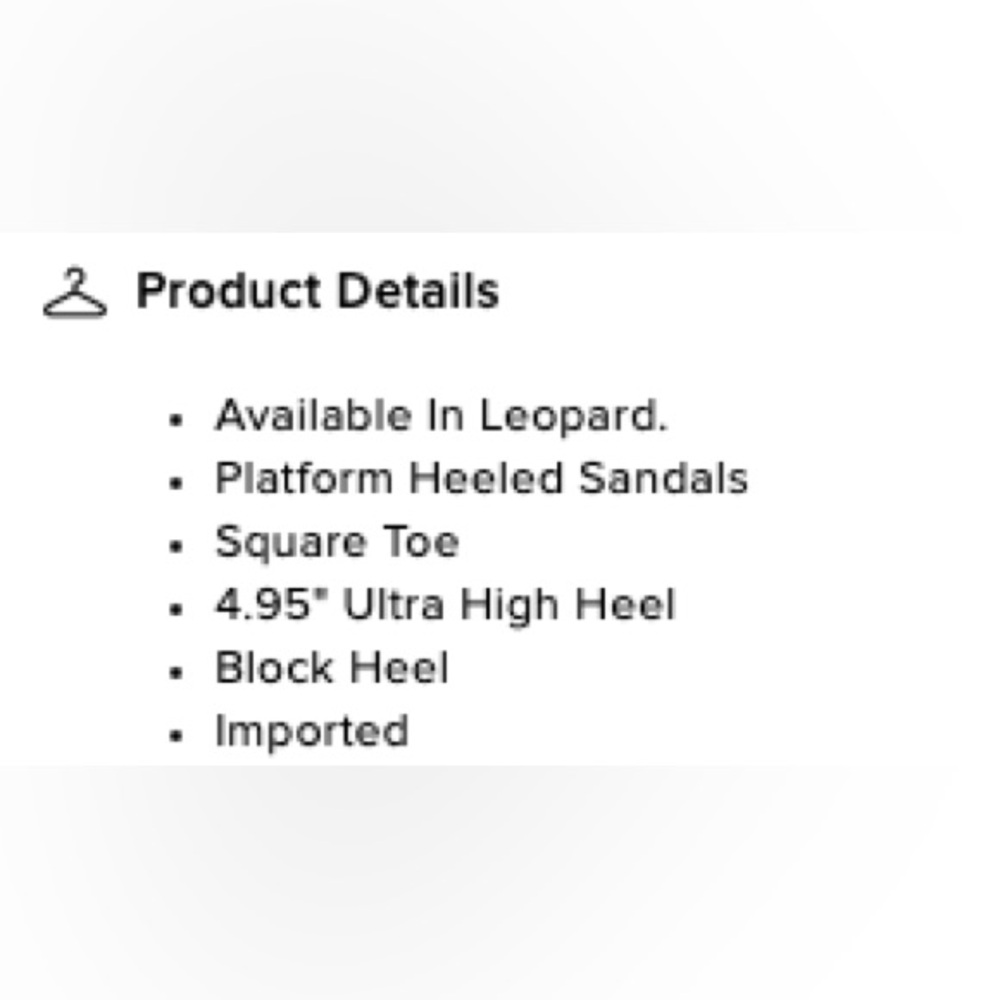The height and width of the screenshot is (1000, 1000).
Task: Click the bullet before 'Available In Leopard.'
Action: pyautogui.click(x=176, y=420)
